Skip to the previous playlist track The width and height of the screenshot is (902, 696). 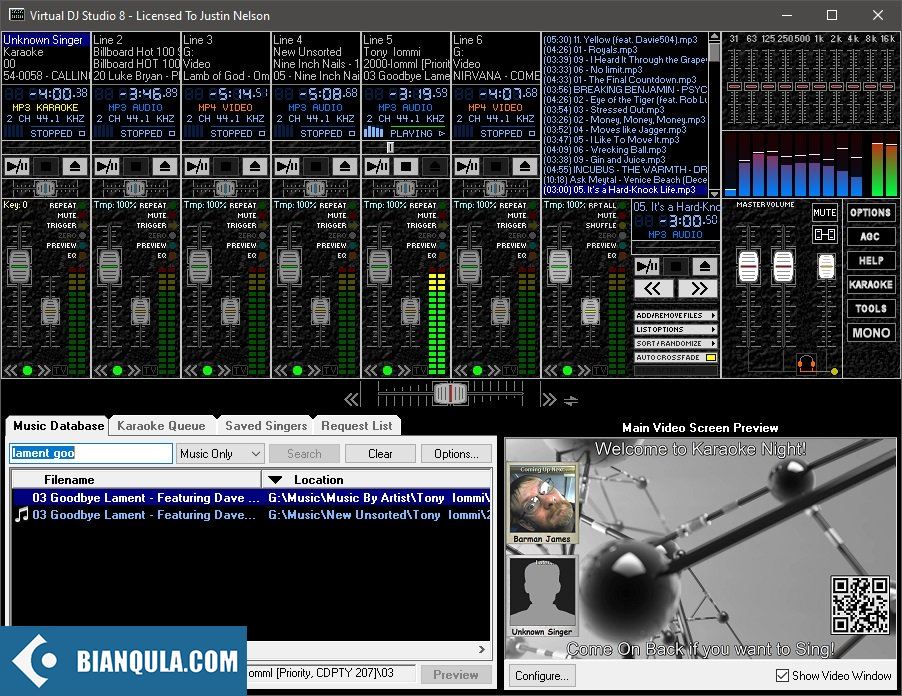click(653, 289)
